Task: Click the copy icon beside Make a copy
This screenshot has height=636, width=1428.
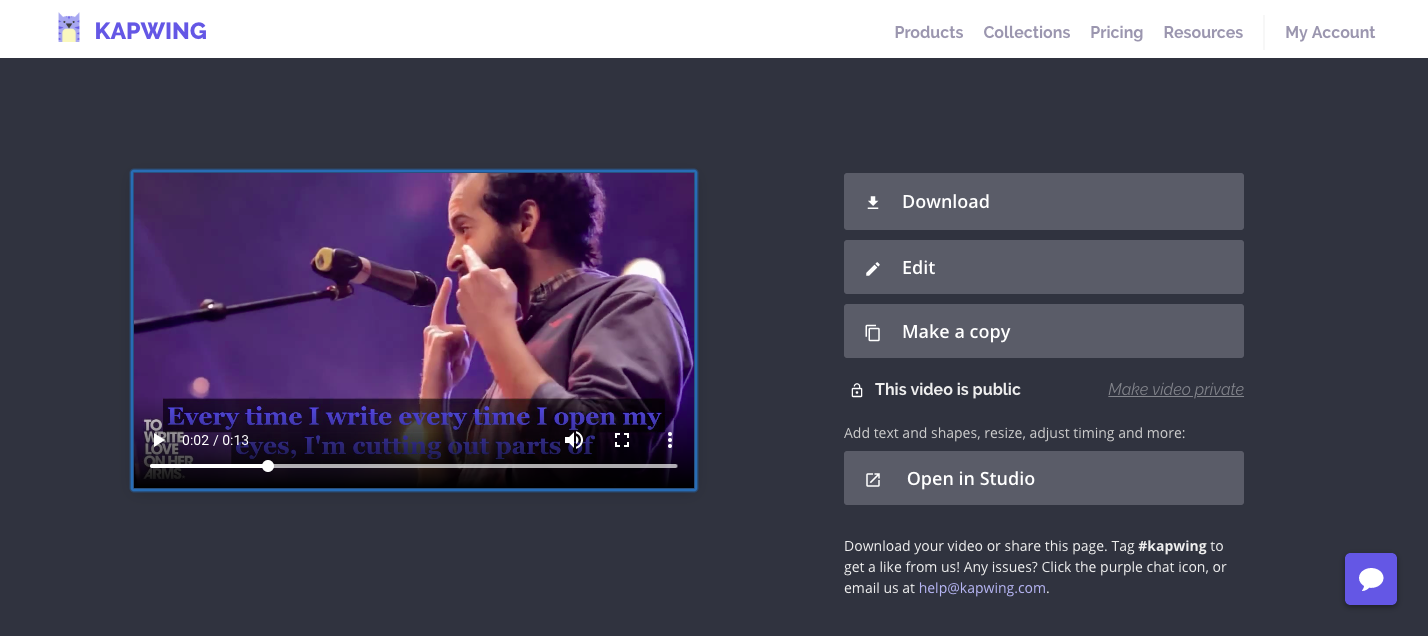Action: 873,332
